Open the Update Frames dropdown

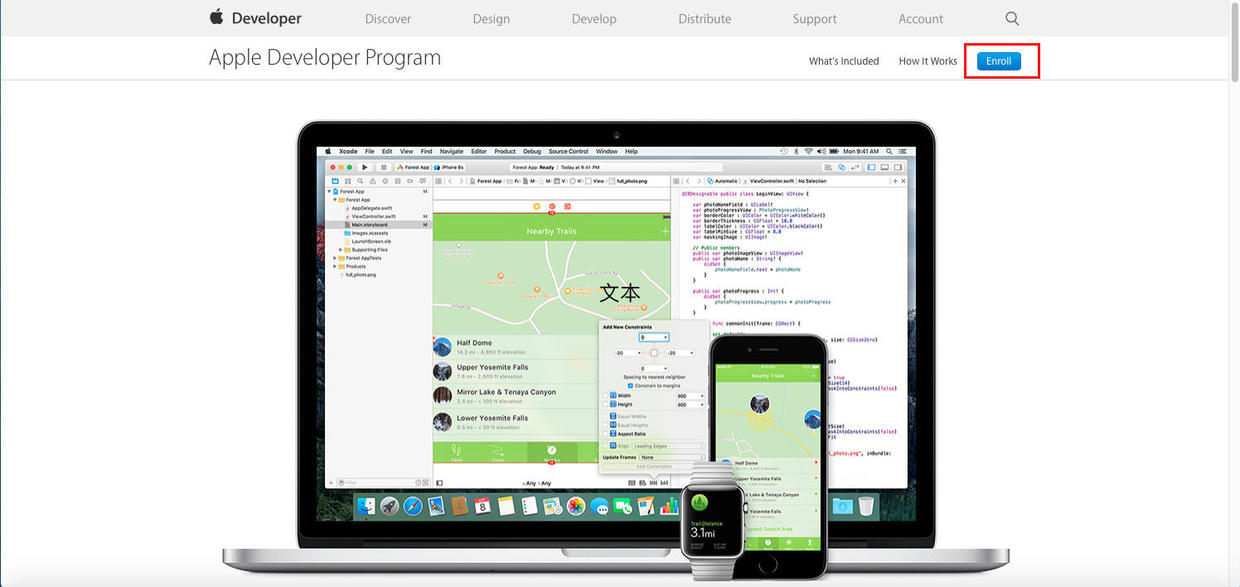click(670, 457)
